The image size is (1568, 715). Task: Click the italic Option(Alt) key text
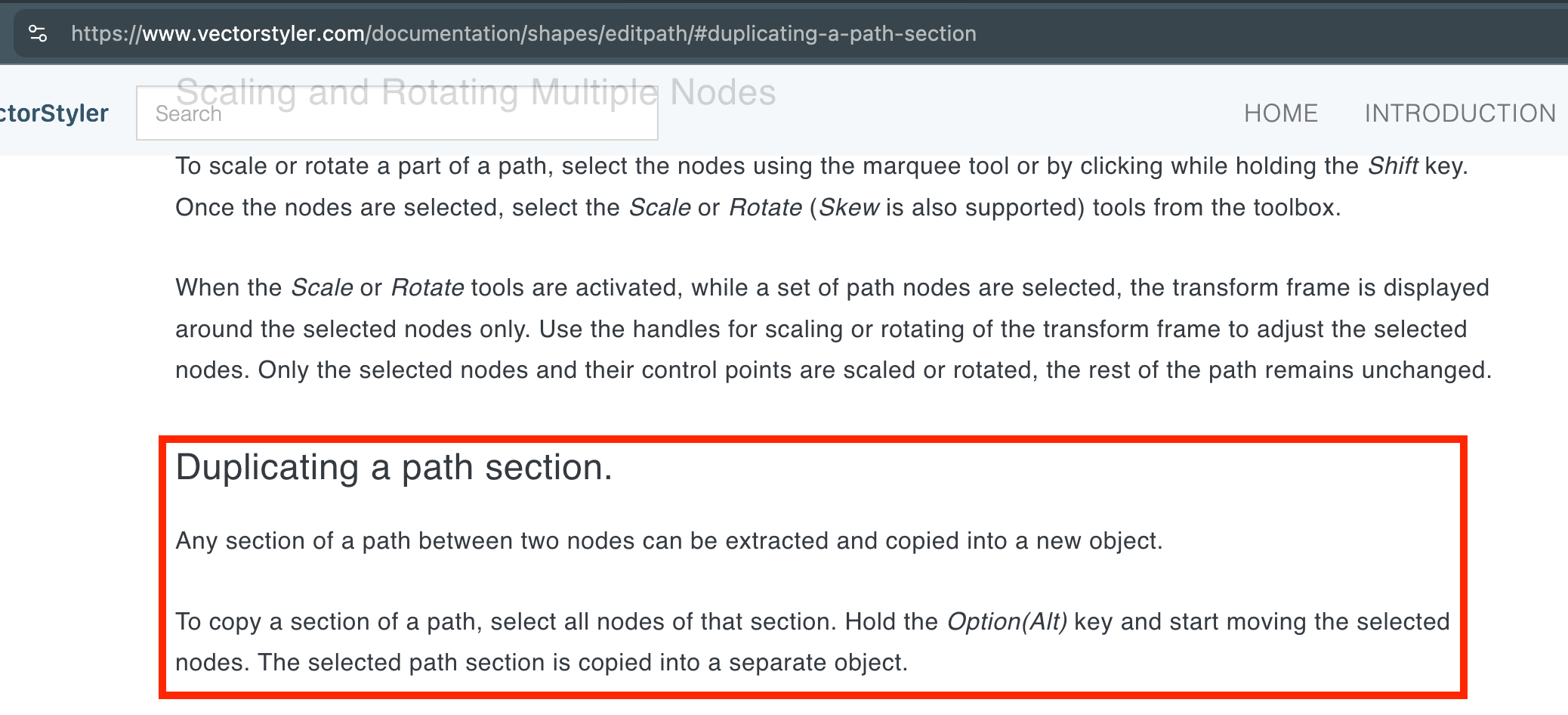tap(1007, 621)
